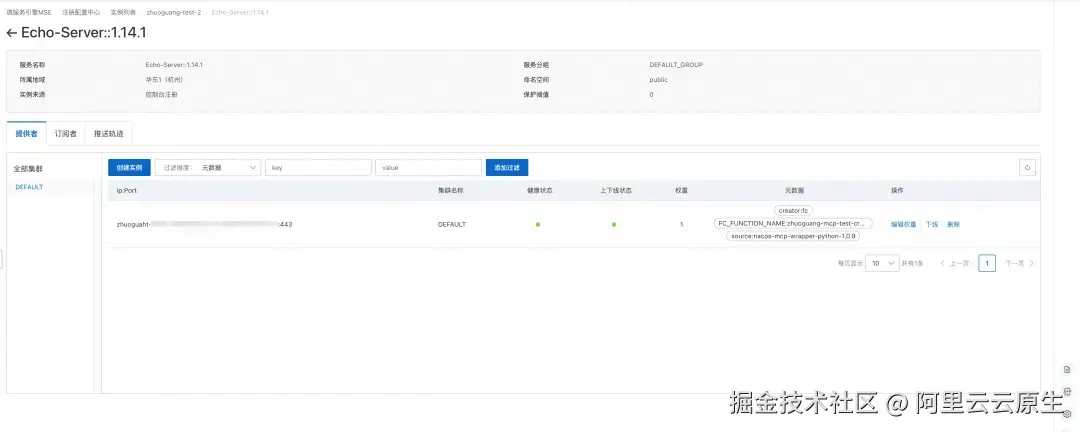Viewport: 1080px width, 432px height.
Task: Click the next page button 下一页
Action: [x=1019, y=263]
